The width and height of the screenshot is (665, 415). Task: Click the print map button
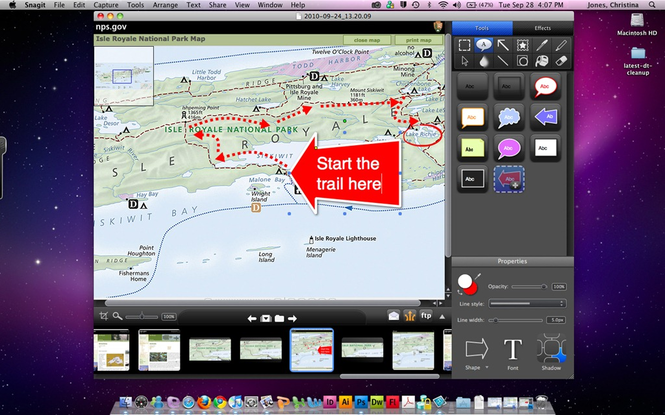click(418, 40)
